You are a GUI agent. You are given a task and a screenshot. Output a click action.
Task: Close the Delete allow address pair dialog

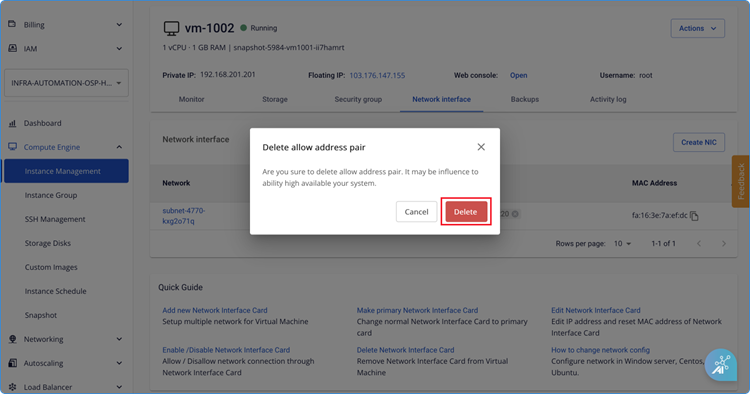tap(481, 147)
